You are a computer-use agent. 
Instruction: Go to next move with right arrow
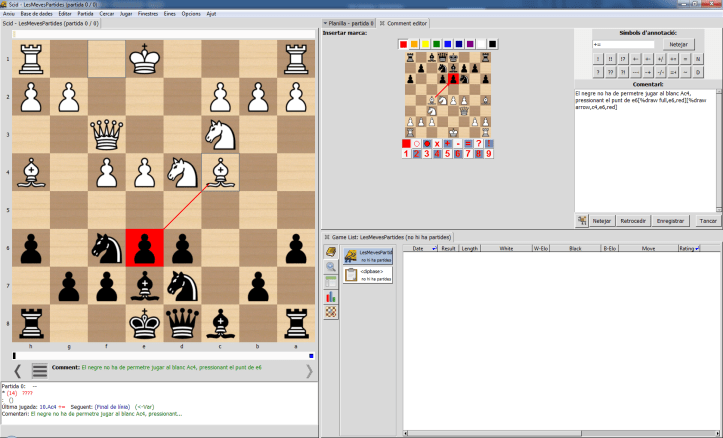click(x=308, y=371)
